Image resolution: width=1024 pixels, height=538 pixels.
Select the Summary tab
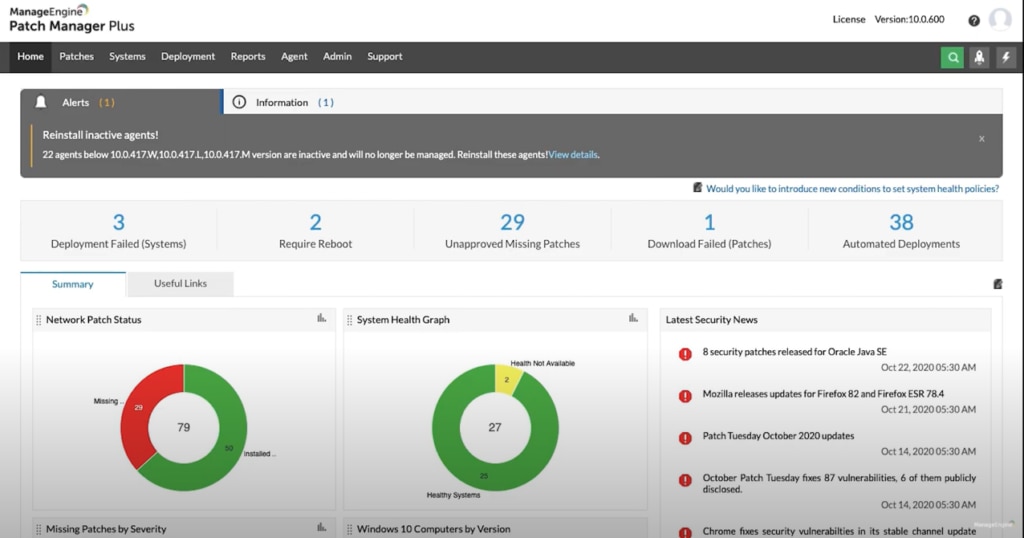(72, 284)
